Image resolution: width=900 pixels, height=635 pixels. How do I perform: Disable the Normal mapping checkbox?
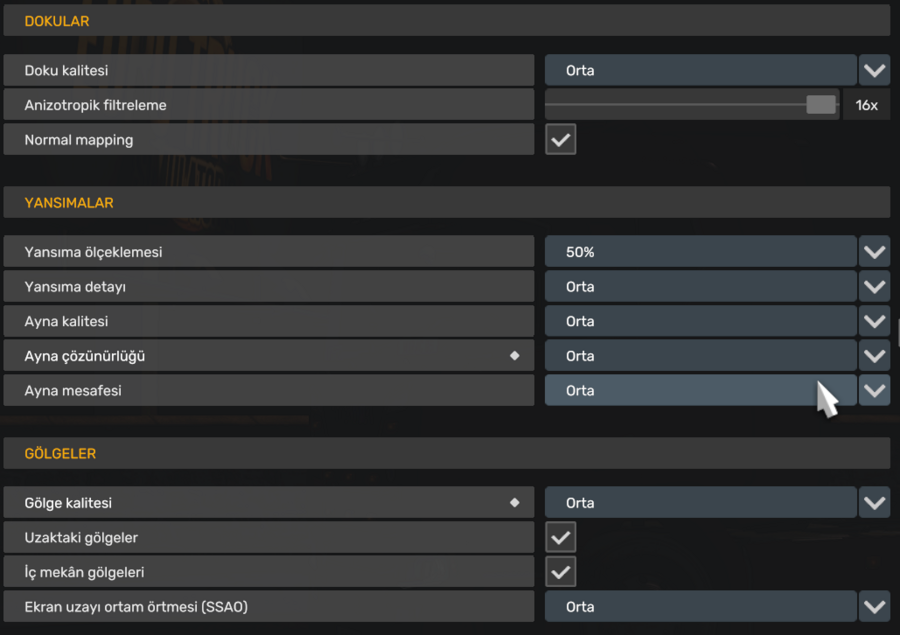click(561, 140)
